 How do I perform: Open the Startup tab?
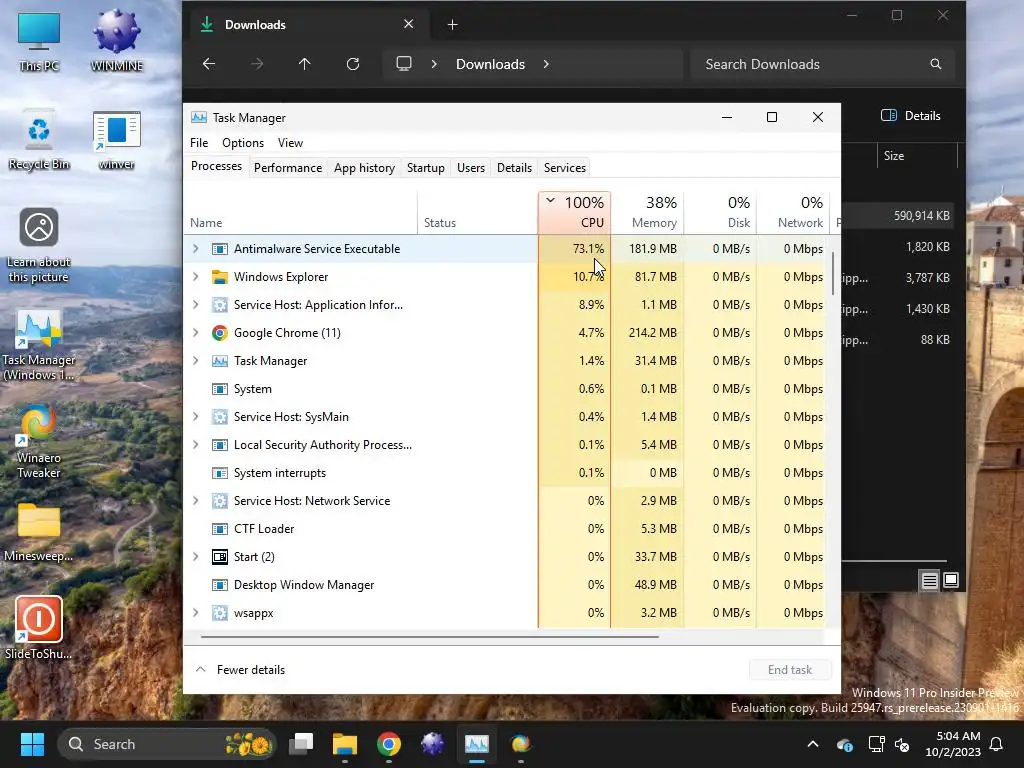coord(426,168)
